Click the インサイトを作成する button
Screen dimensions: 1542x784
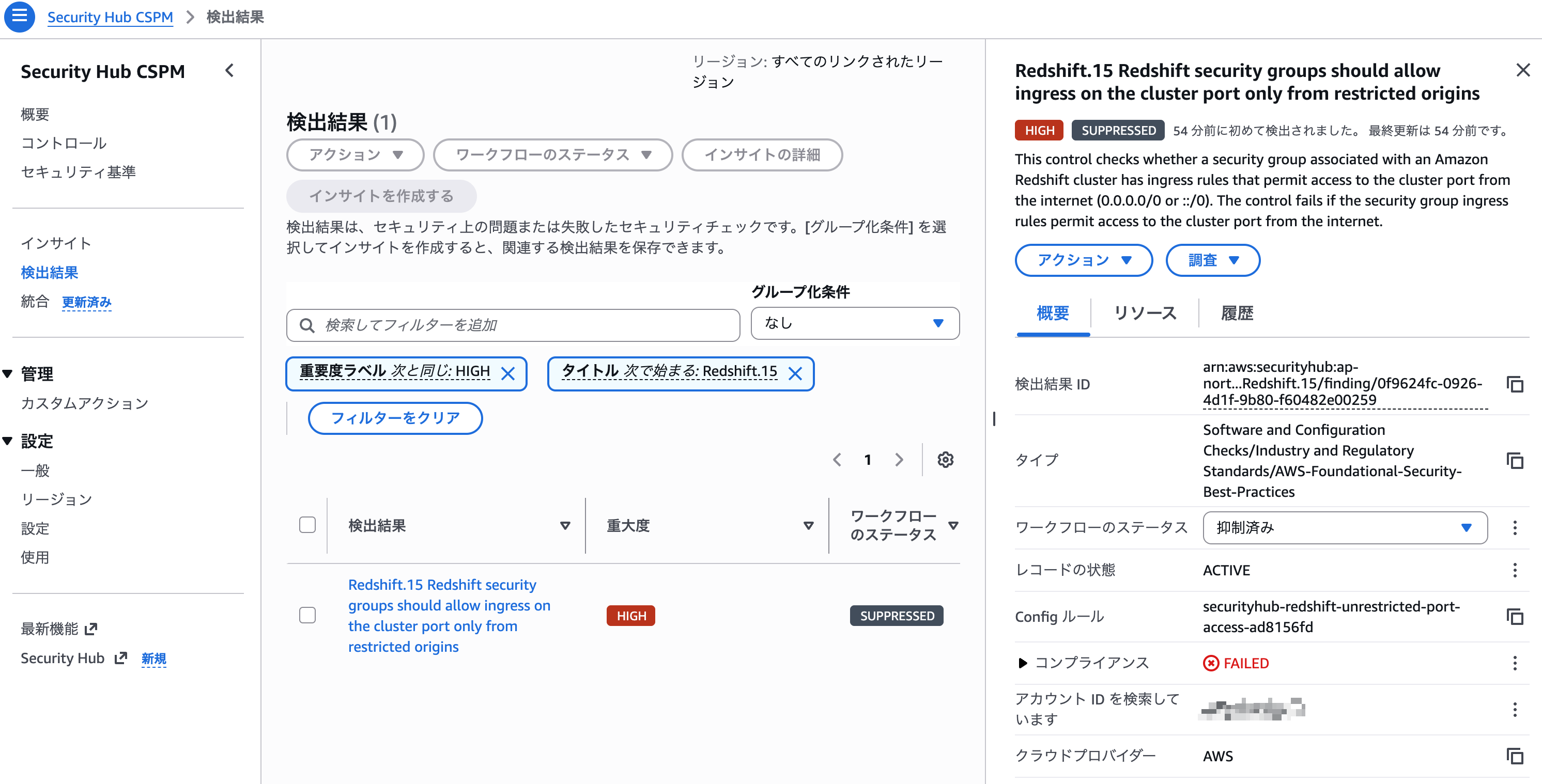point(381,196)
